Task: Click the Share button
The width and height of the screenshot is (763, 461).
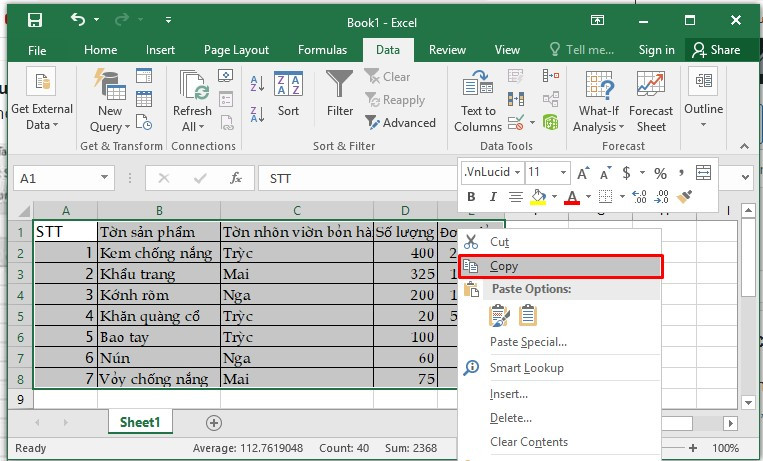Action: pos(717,50)
